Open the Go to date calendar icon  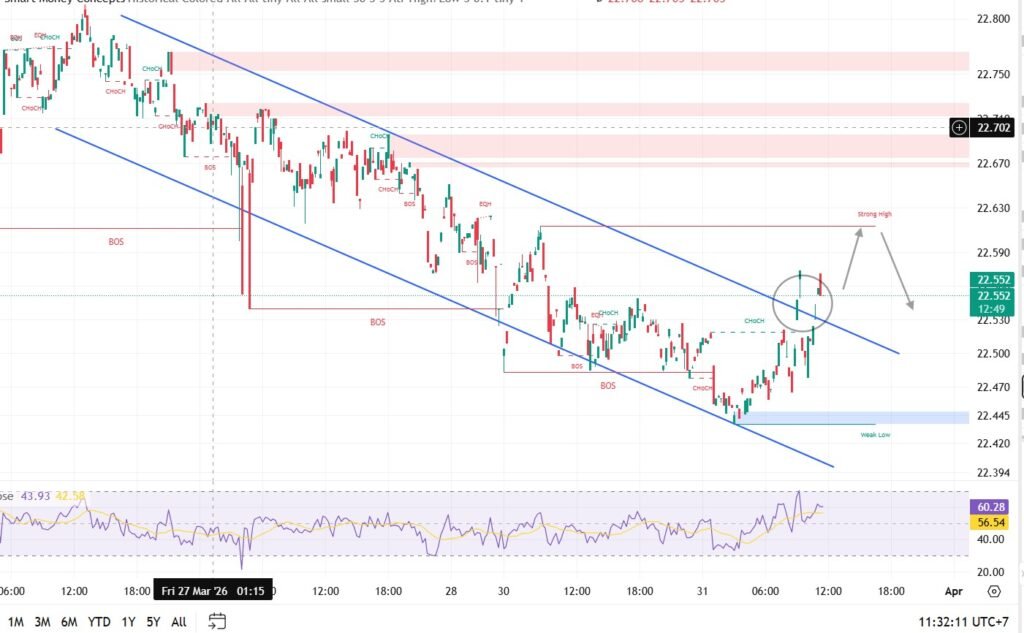point(216,621)
